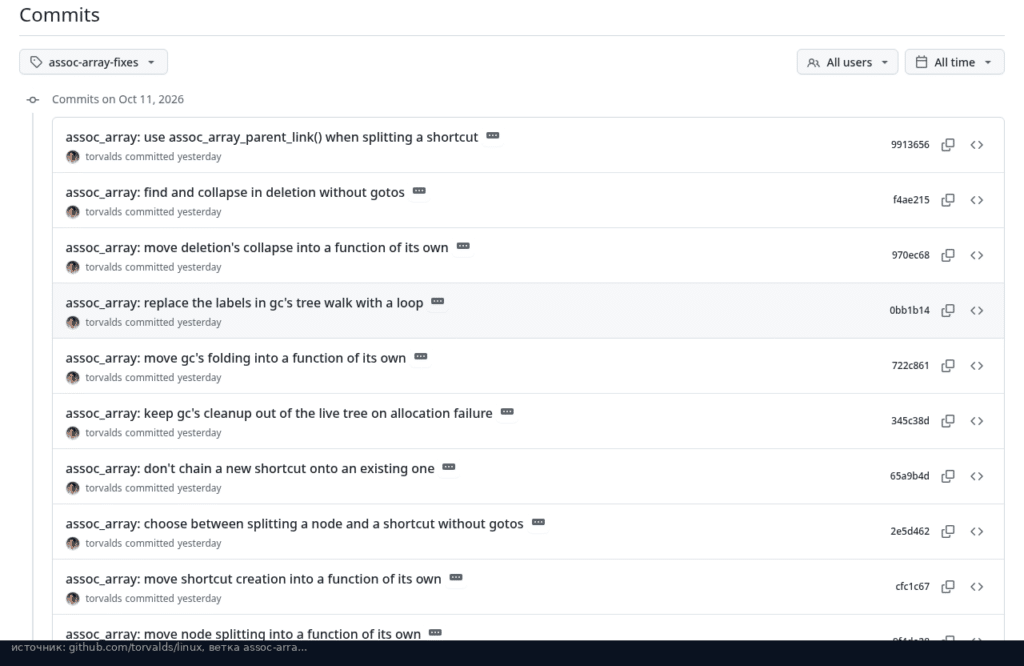The image size is (1024, 666).
Task: Open commit hash link cfc1c67
Action: coord(912,586)
